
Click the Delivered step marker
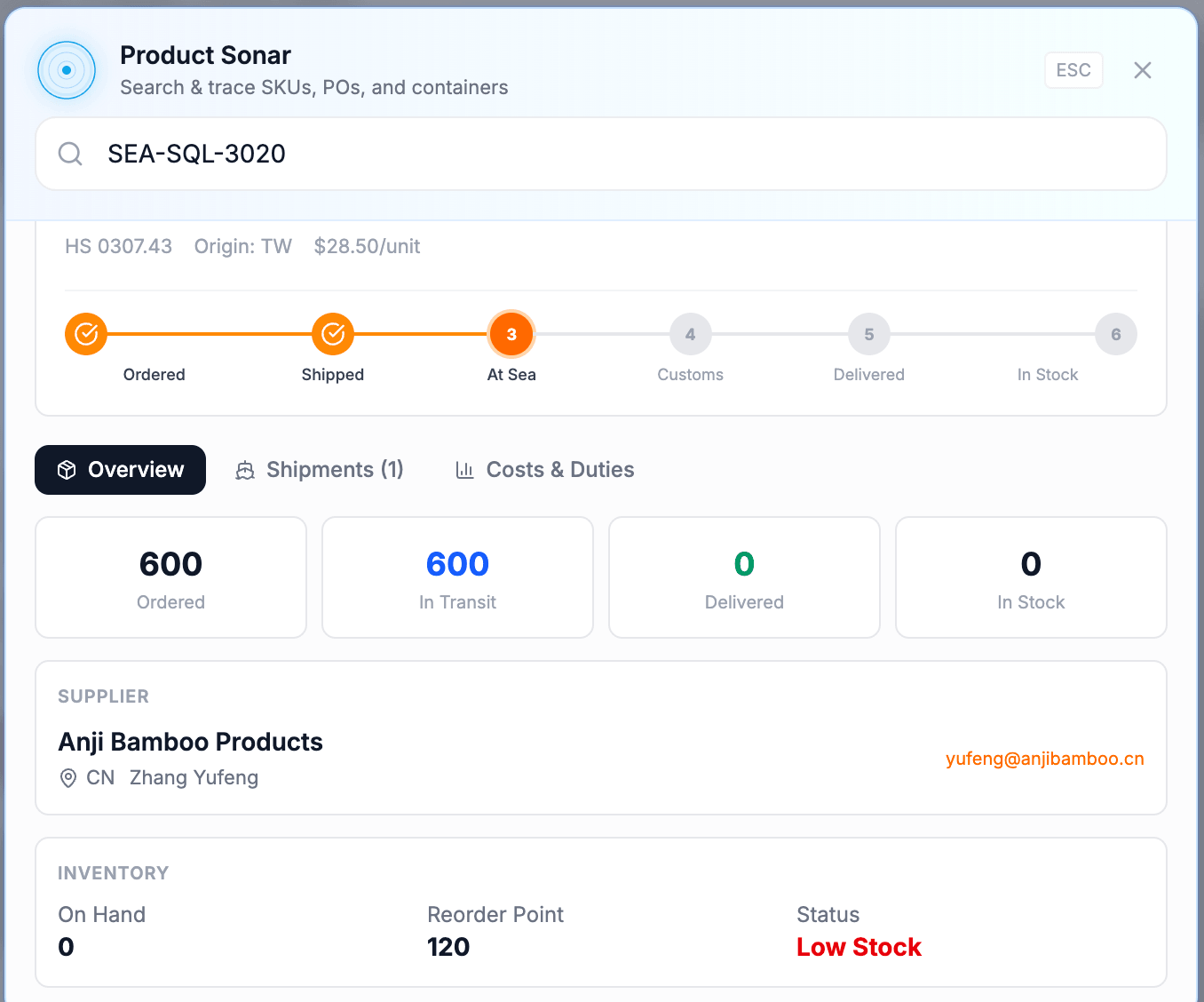pyautogui.click(x=868, y=334)
